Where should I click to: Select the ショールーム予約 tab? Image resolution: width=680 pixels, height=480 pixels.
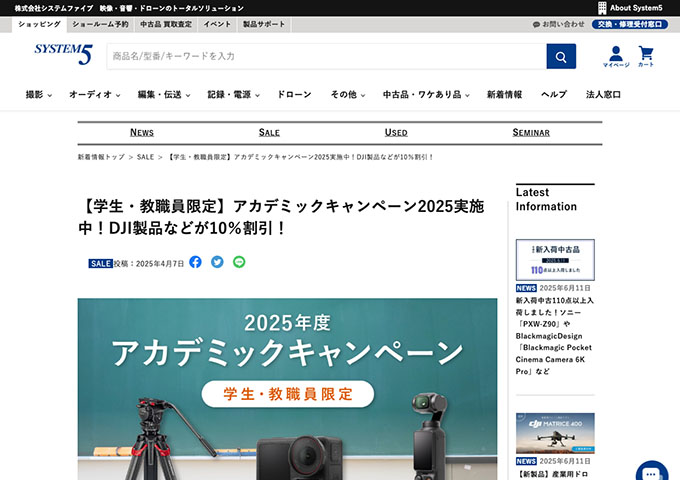pyautogui.click(x=100, y=24)
